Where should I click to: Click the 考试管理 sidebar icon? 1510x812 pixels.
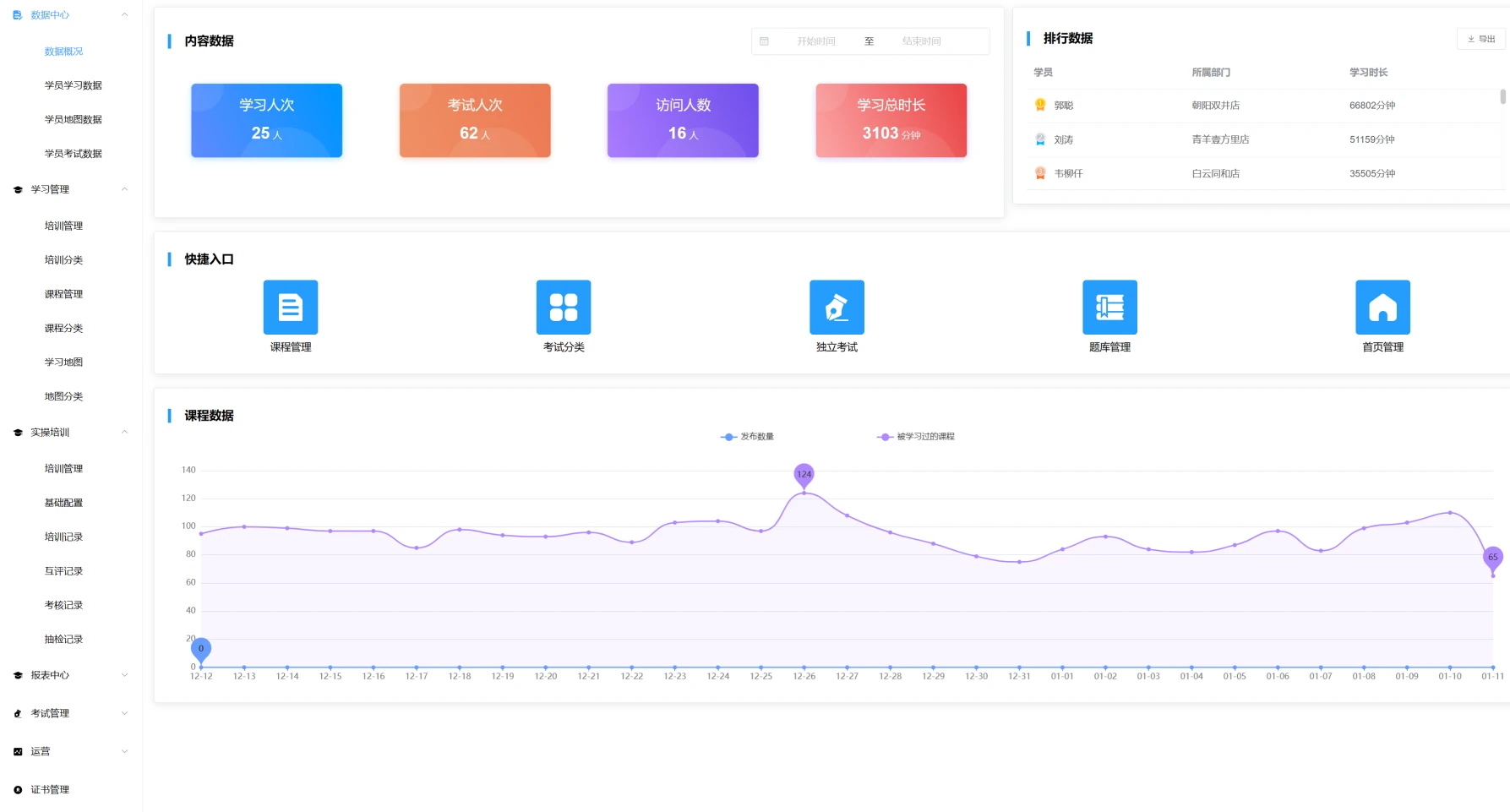pos(18,714)
